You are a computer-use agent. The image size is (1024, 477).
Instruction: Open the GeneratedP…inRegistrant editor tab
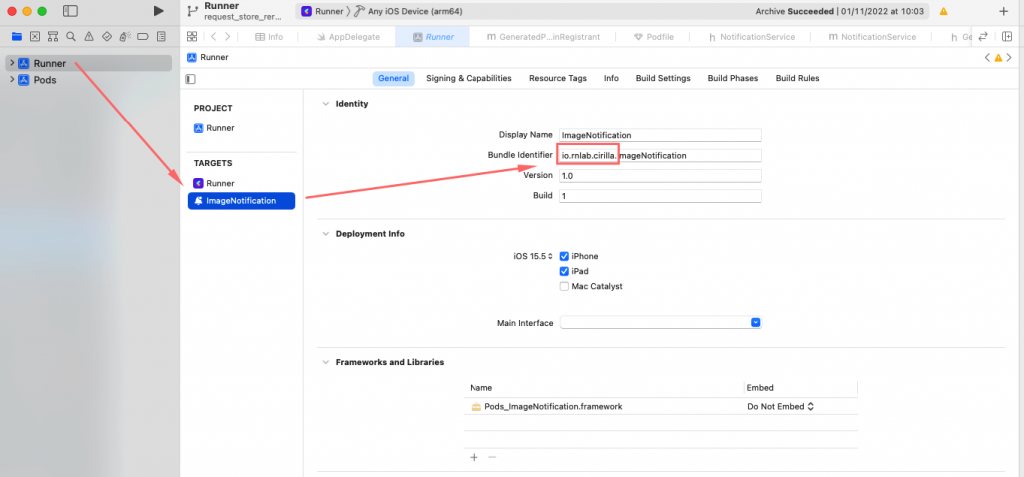(x=543, y=37)
